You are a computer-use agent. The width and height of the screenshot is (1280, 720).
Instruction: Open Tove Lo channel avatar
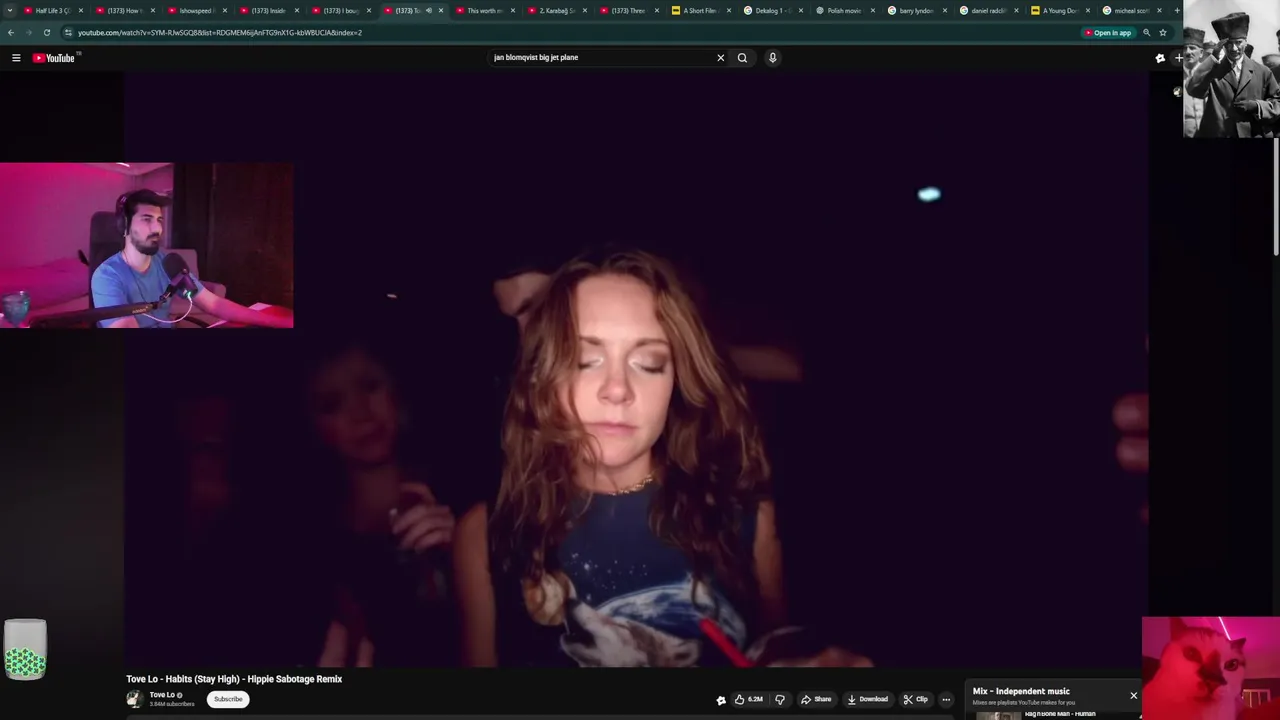(x=134, y=699)
